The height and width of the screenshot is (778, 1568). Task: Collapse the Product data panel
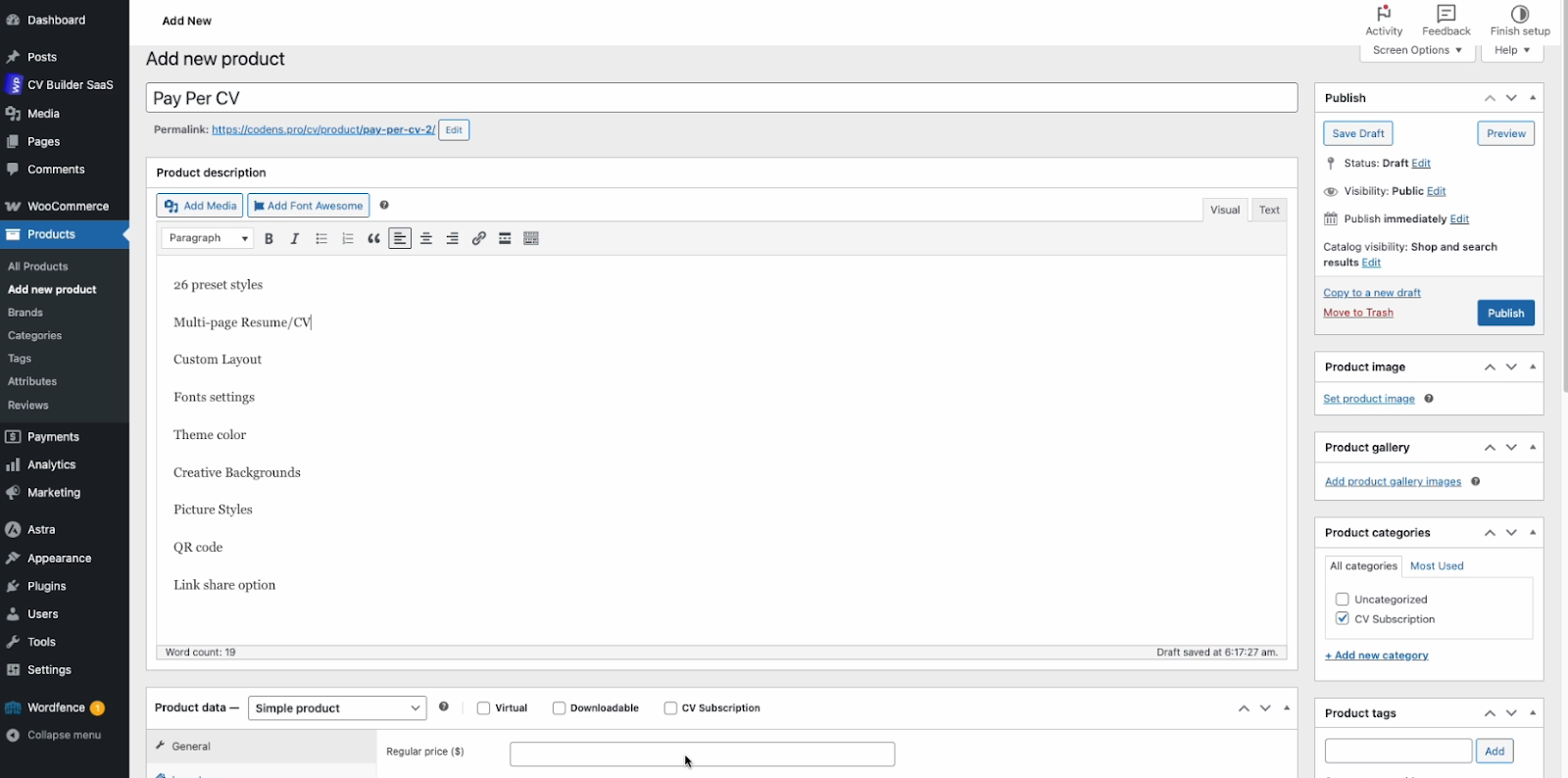[1287, 707]
